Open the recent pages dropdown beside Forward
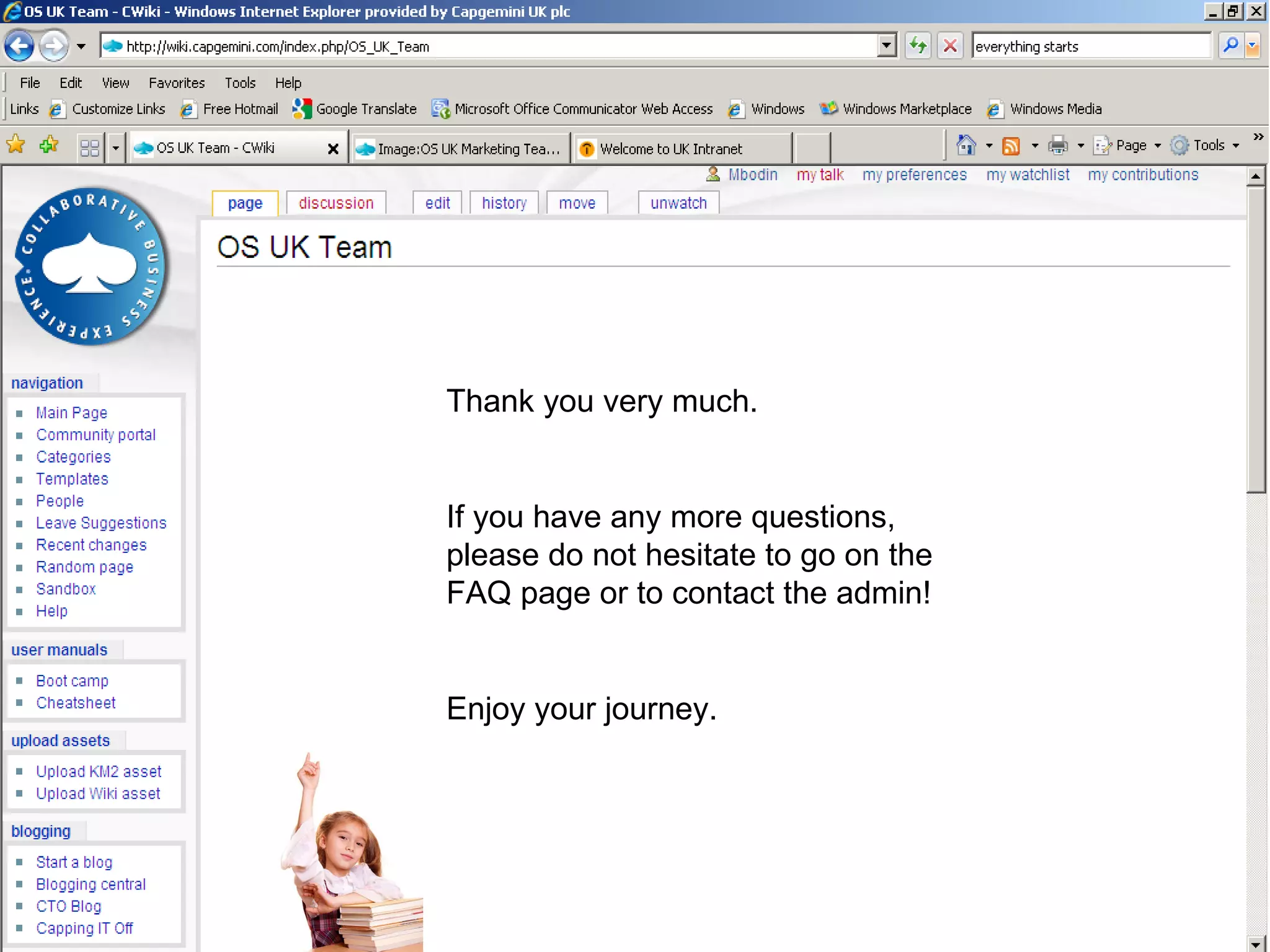 click(81, 46)
